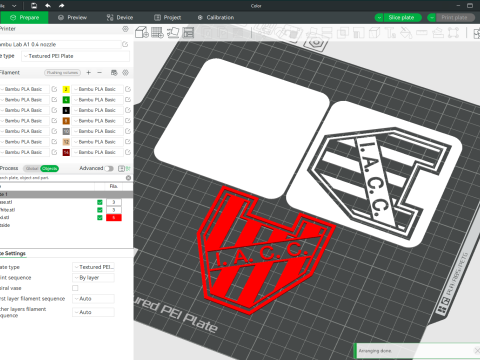The height and width of the screenshot is (360, 480).
Task: Click the Slice plate button
Action: pos(403,18)
